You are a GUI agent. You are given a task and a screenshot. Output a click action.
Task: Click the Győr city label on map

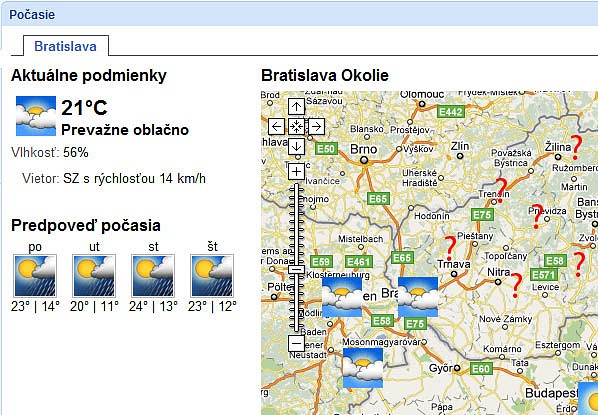(440, 368)
